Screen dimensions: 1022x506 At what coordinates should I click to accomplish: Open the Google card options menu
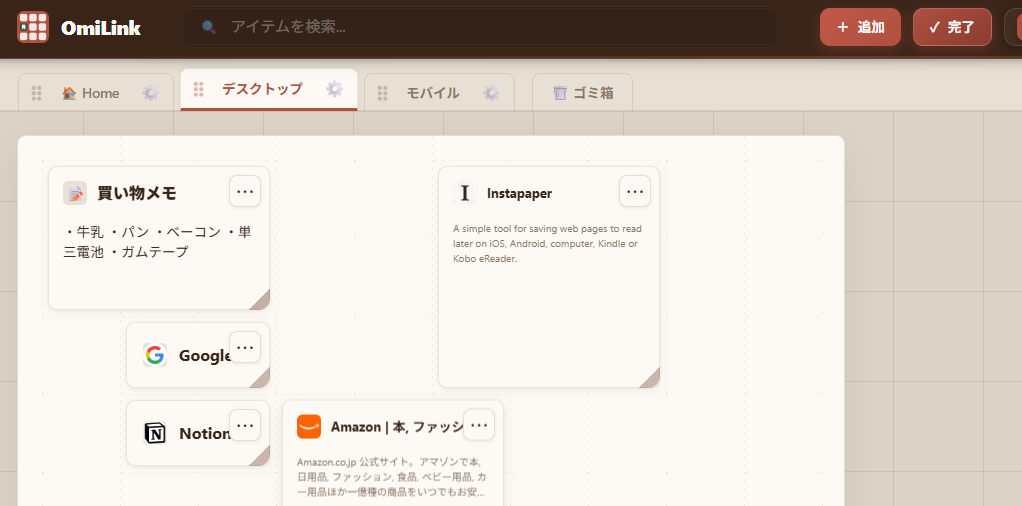click(x=245, y=347)
